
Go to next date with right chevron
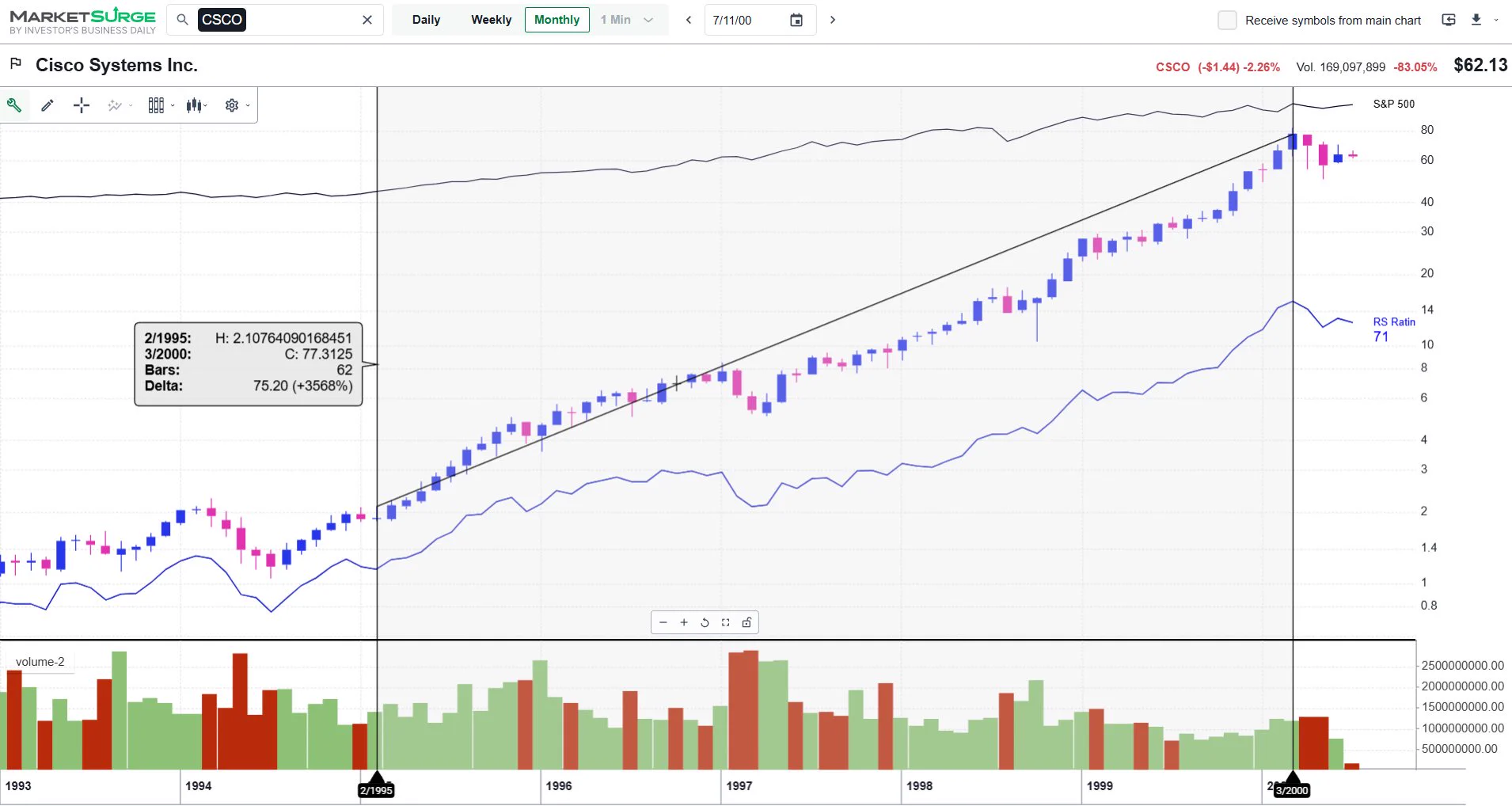(833, 20)
